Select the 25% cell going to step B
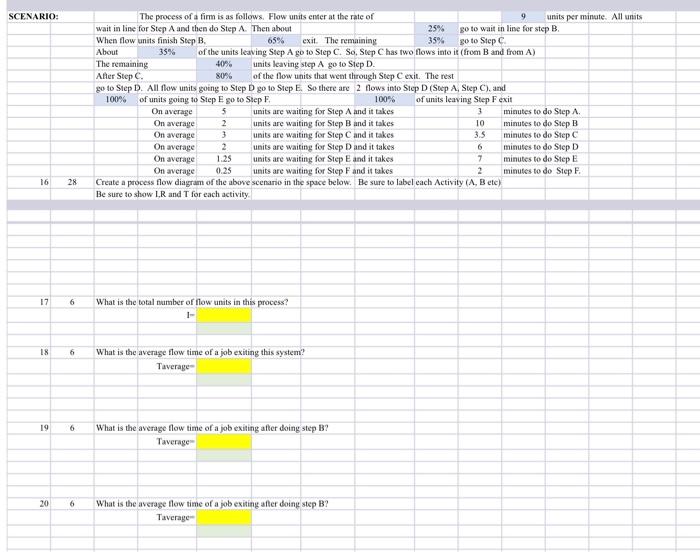 pyautogui.click(x=436, y=29)
